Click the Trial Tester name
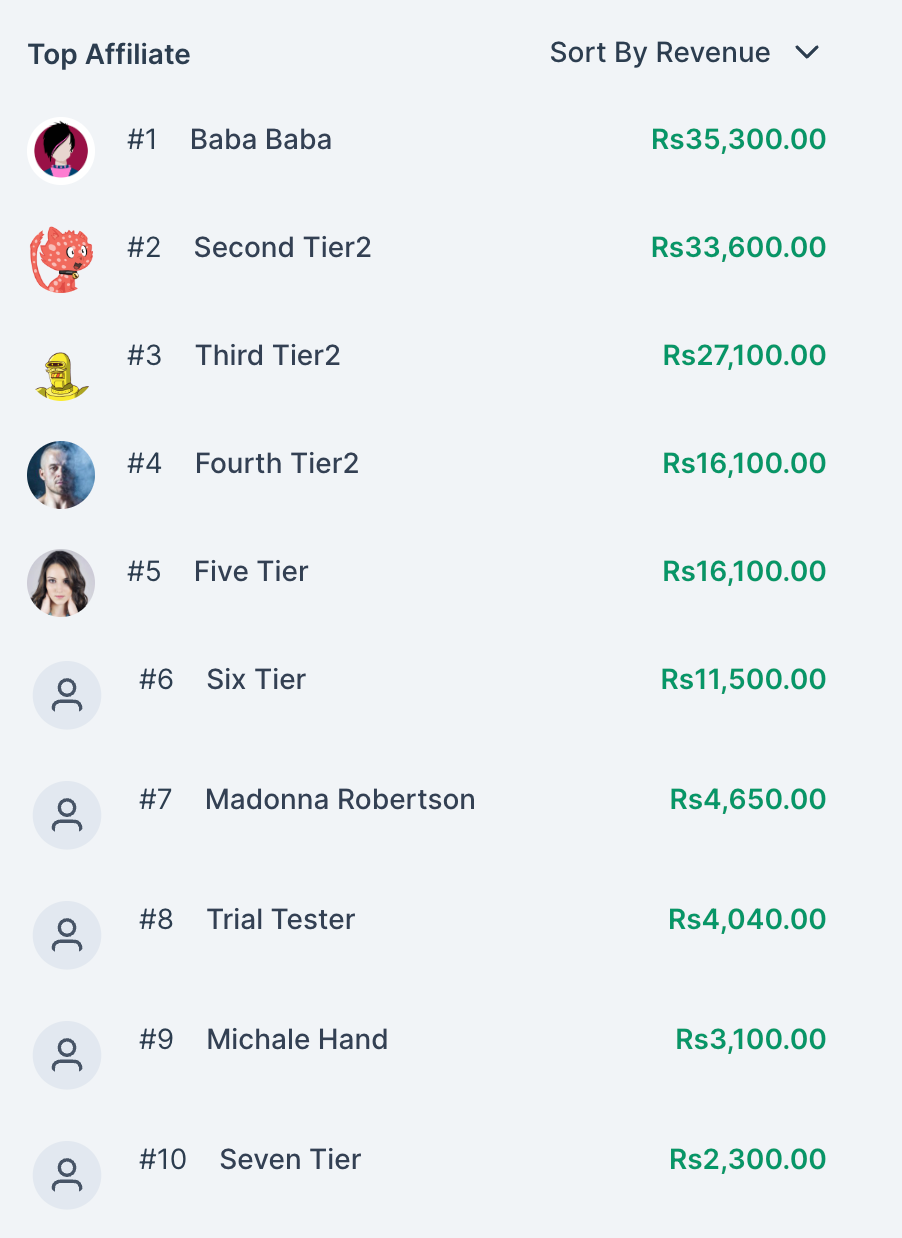This screenshot has height=1238, width=902. coord(281,919)
